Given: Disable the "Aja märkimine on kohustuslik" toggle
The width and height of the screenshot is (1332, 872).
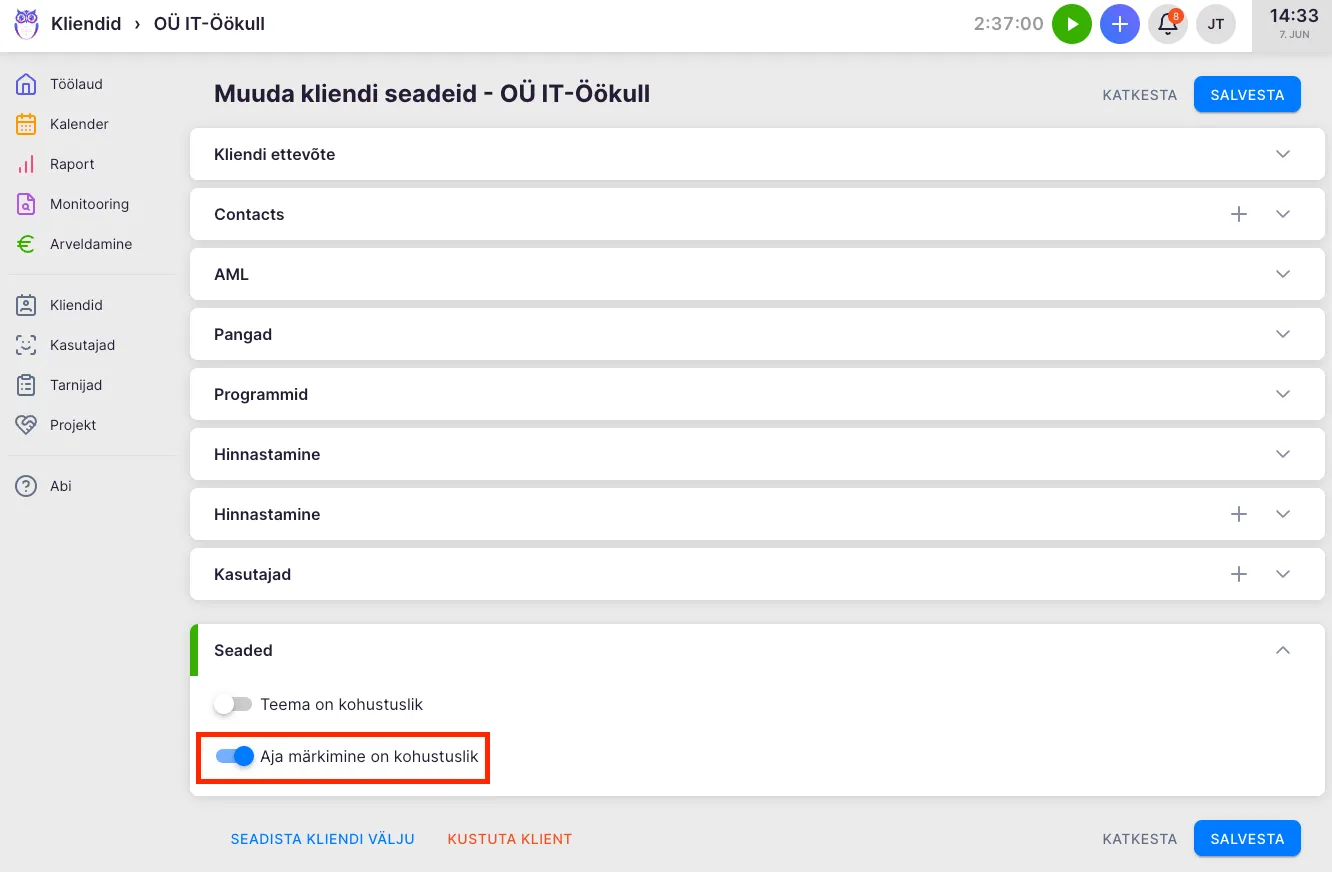Looking at the screenshot, I should pos(235,756).
